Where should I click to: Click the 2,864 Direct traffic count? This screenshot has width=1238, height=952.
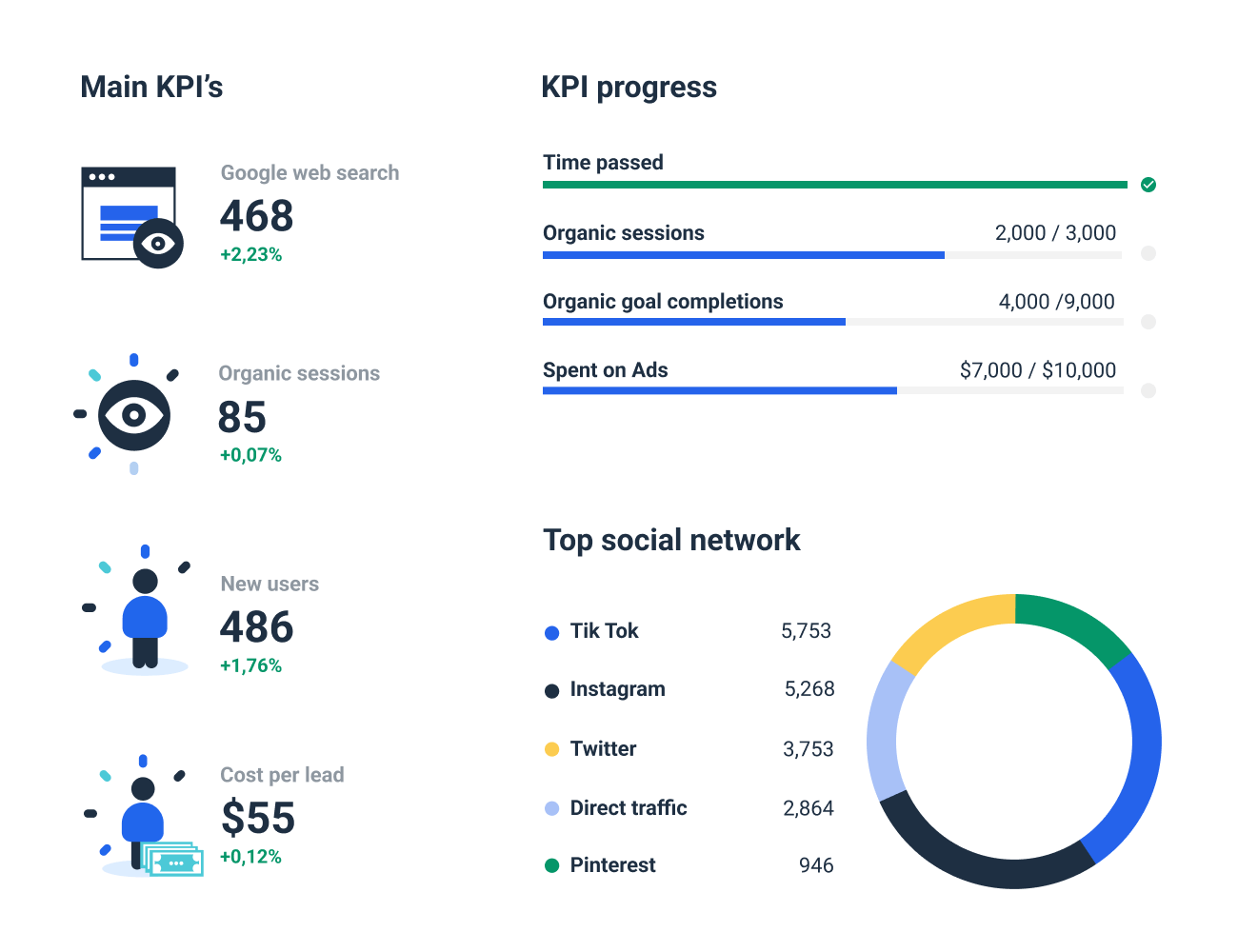[809, 808]
